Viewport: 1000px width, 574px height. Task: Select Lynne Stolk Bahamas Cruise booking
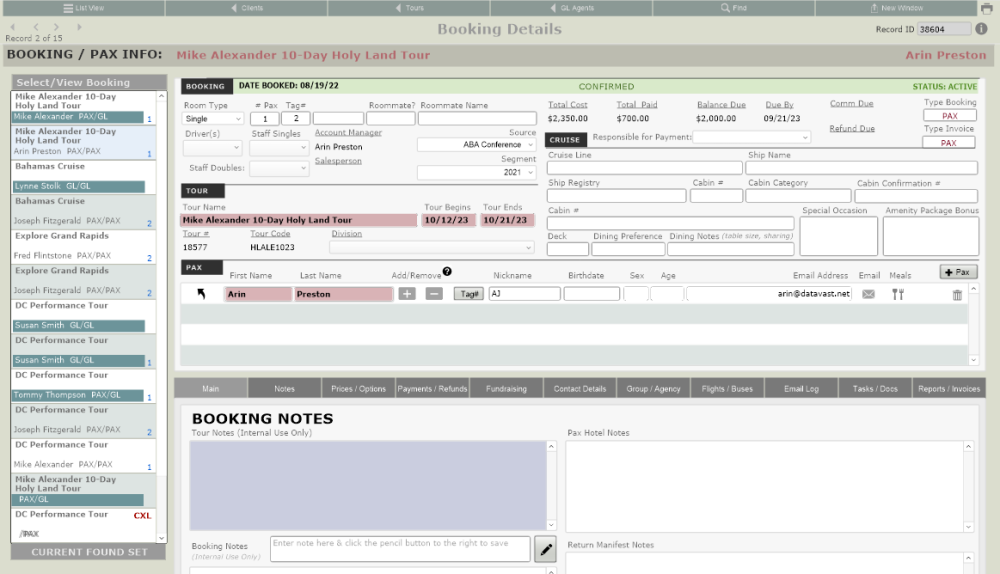[84, 176]
